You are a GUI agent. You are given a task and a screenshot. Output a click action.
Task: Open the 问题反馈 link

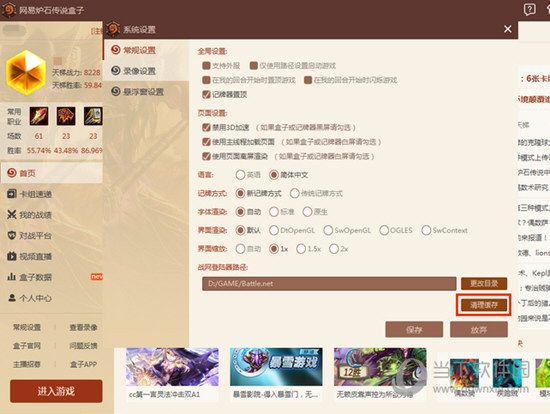83,346
